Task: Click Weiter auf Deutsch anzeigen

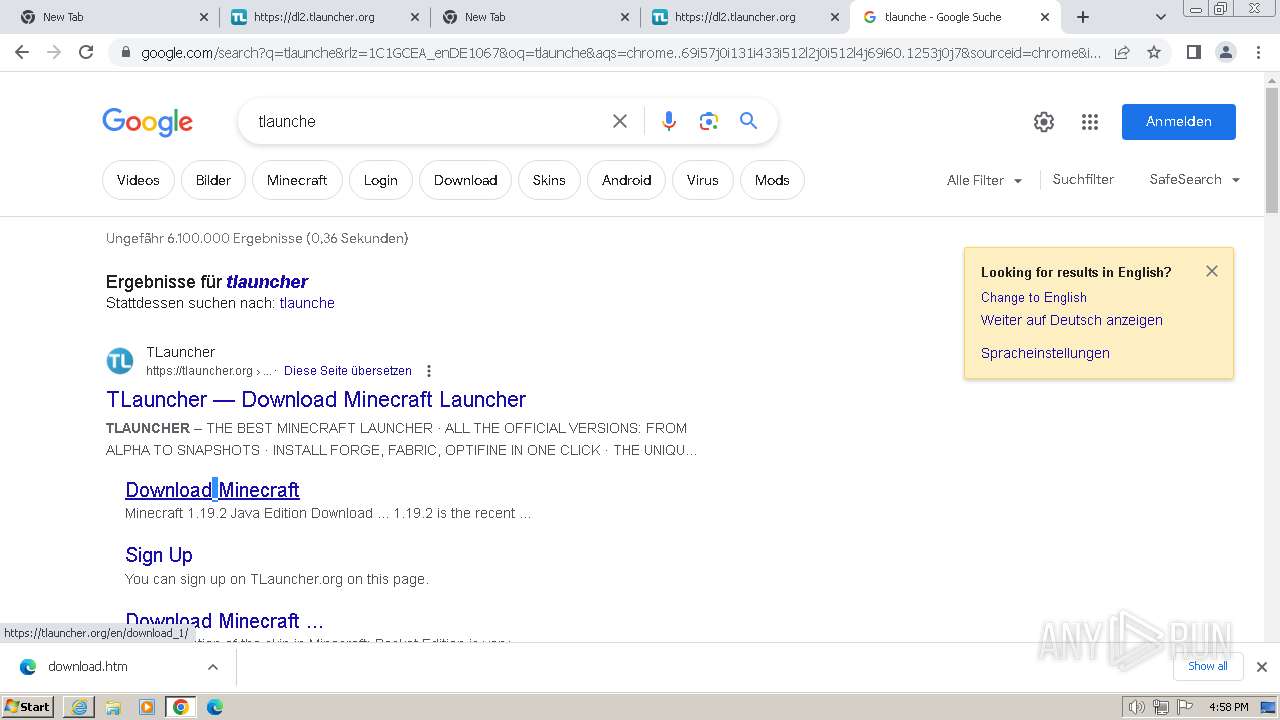Action: (x=1072, y=321)
